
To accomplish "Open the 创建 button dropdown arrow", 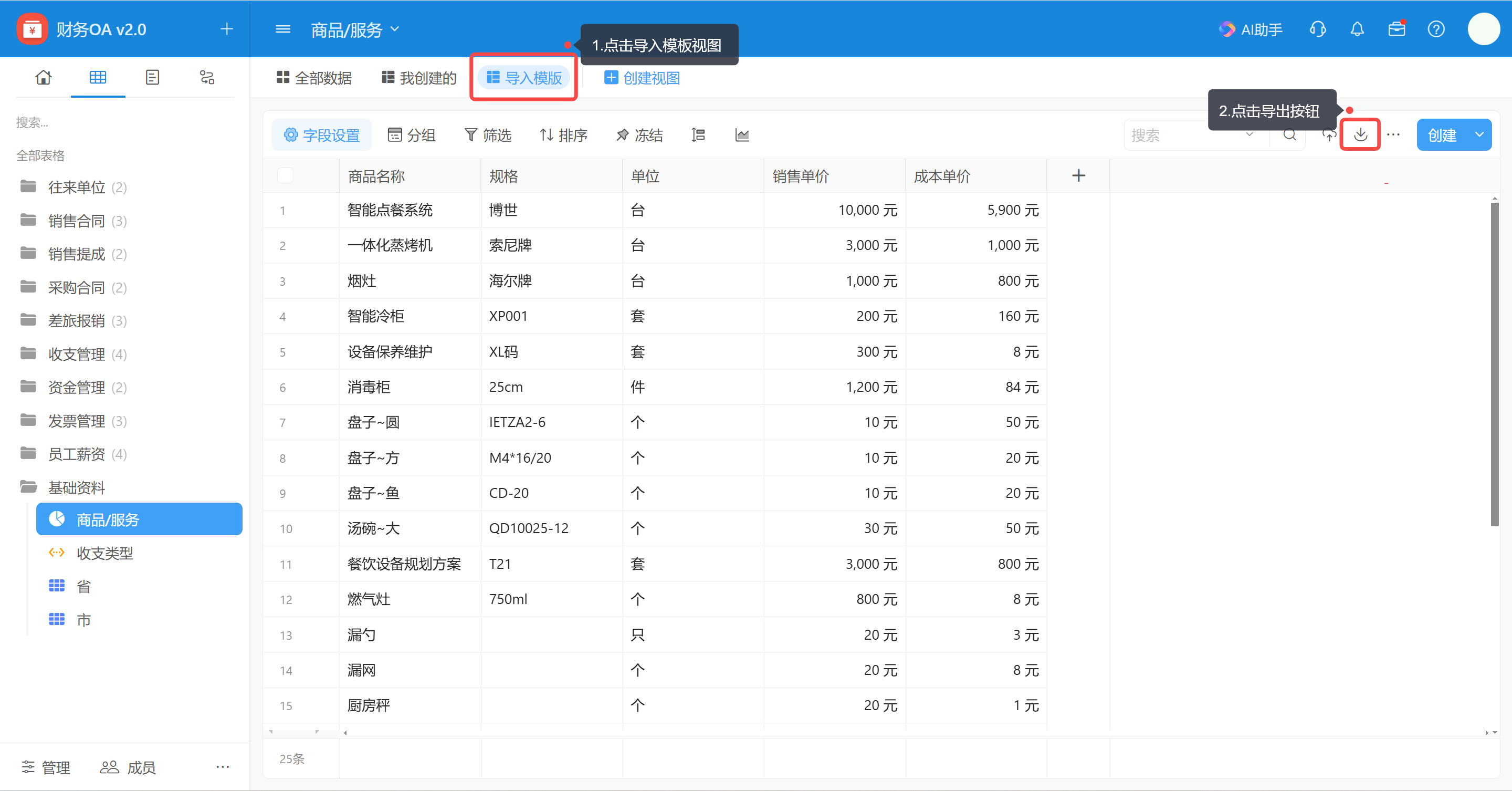I will point(1480,134).
